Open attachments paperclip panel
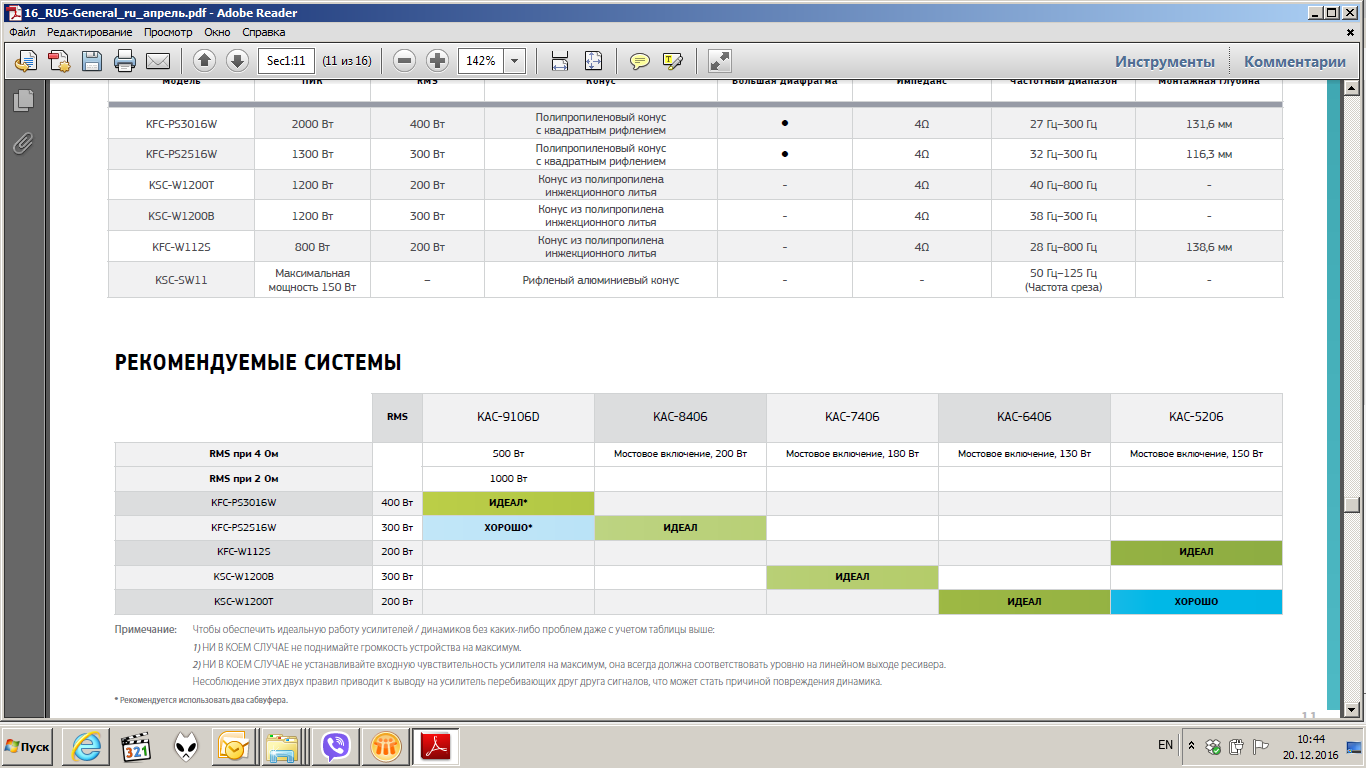Screen dimensions: 1366x768 tap(24, 143)
